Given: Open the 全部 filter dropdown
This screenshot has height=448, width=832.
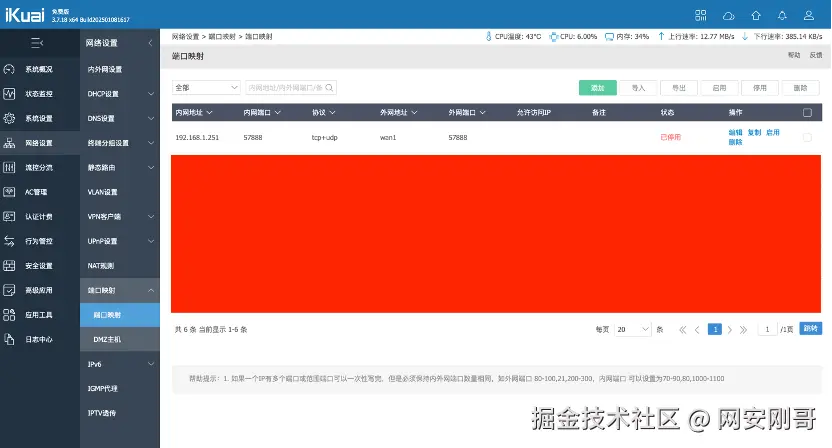Looking at the screenshot, I should coord(206,88).
